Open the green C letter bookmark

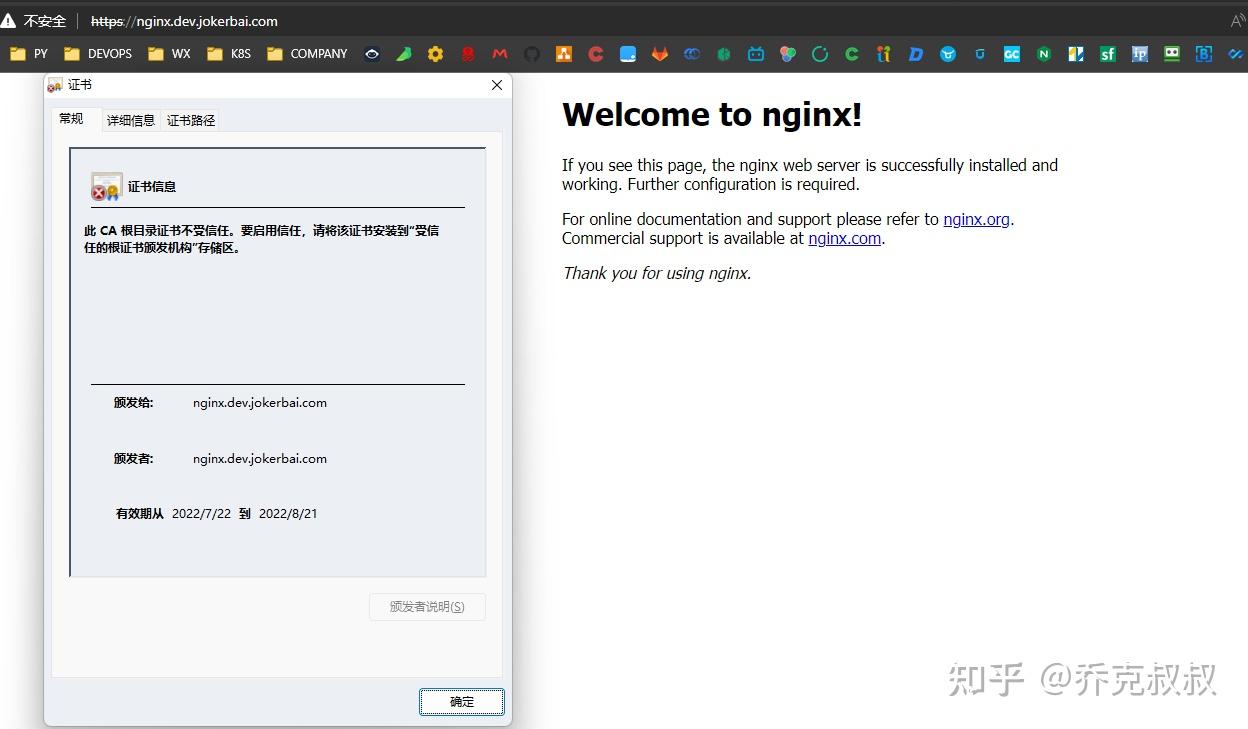click(852, 54)
